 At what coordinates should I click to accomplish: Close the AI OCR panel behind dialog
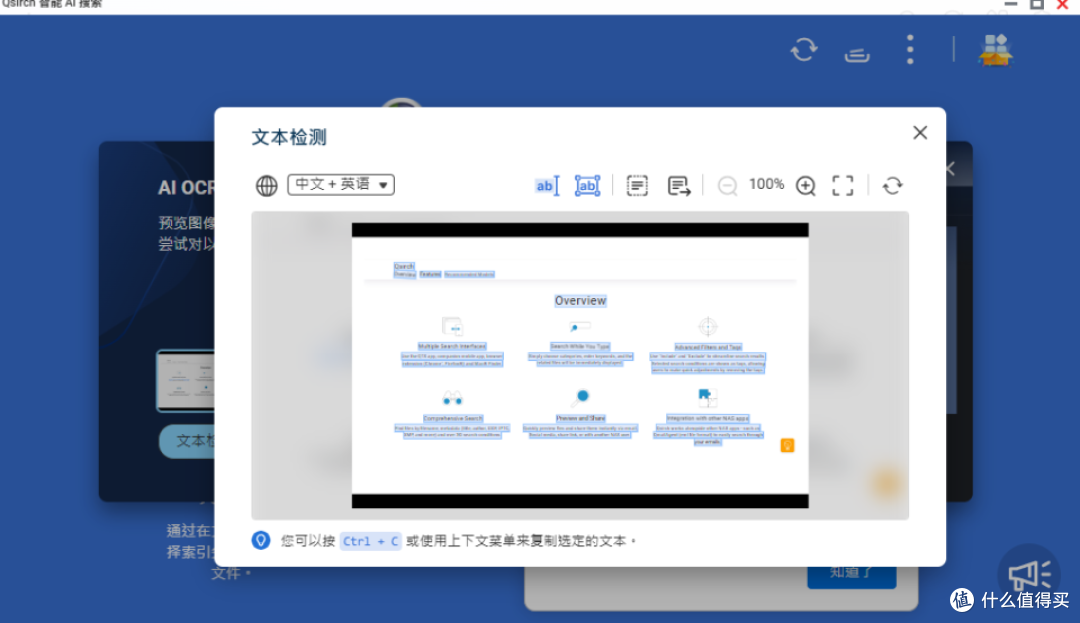[x=951, y=168]
